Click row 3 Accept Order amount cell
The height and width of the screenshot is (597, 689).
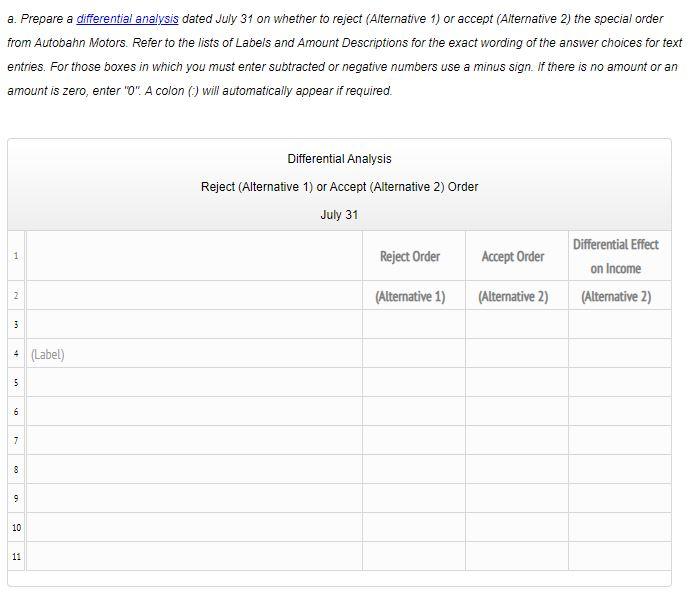point(517,325)
